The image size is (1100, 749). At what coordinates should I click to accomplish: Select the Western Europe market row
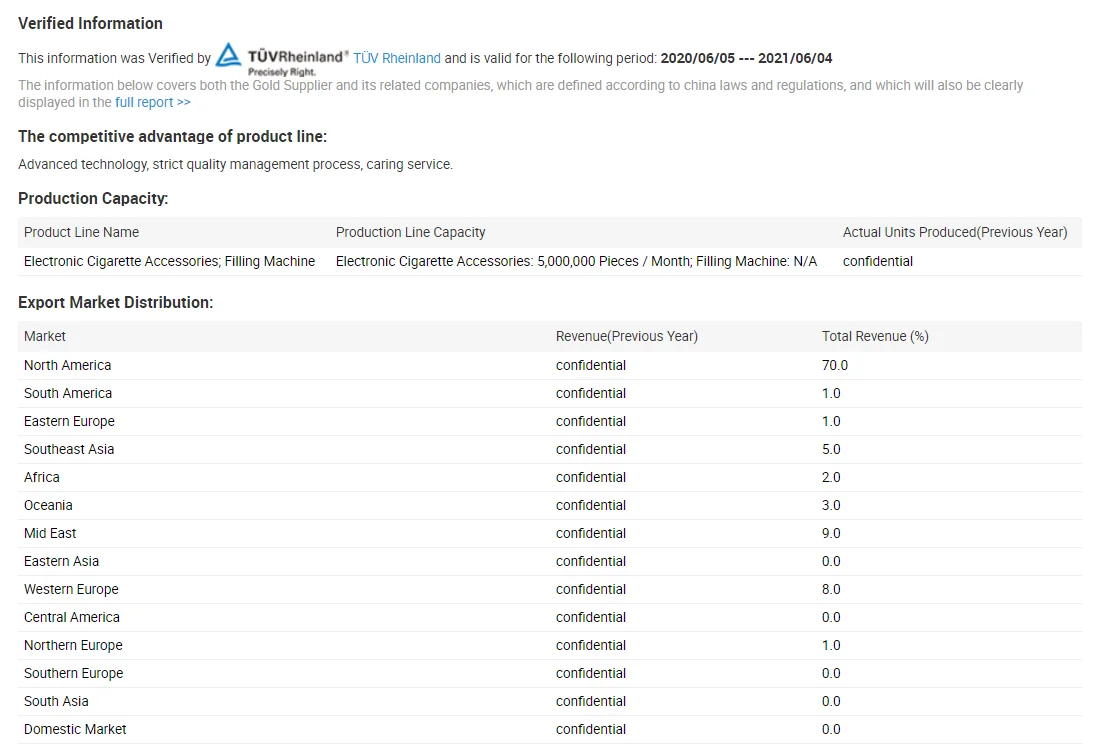[71, 589]
